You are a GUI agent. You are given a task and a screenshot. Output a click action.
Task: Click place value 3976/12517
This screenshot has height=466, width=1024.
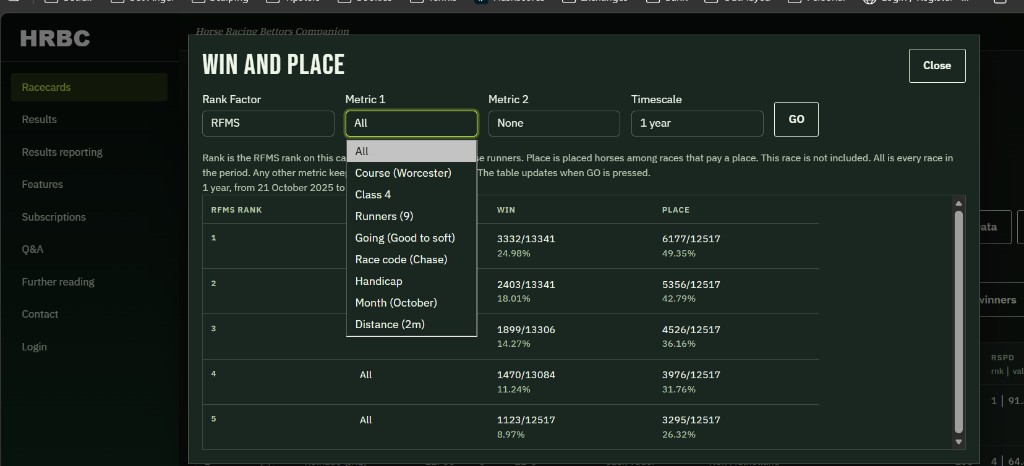click(x=691, y=375)
